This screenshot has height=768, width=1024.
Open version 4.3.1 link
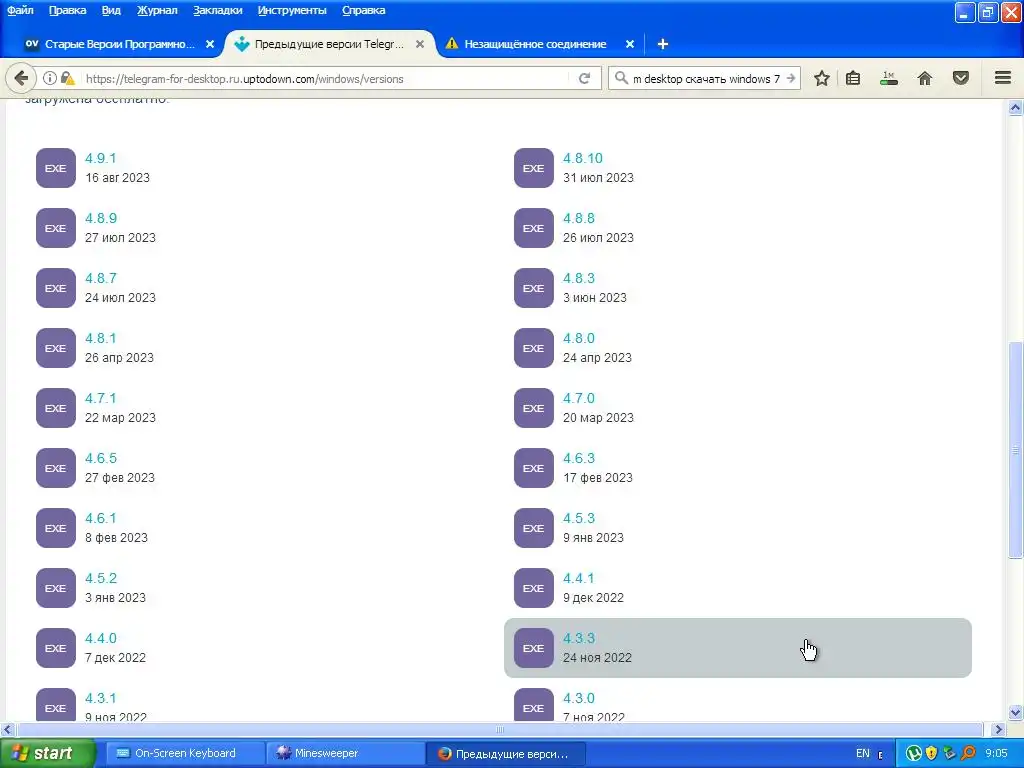101,699
